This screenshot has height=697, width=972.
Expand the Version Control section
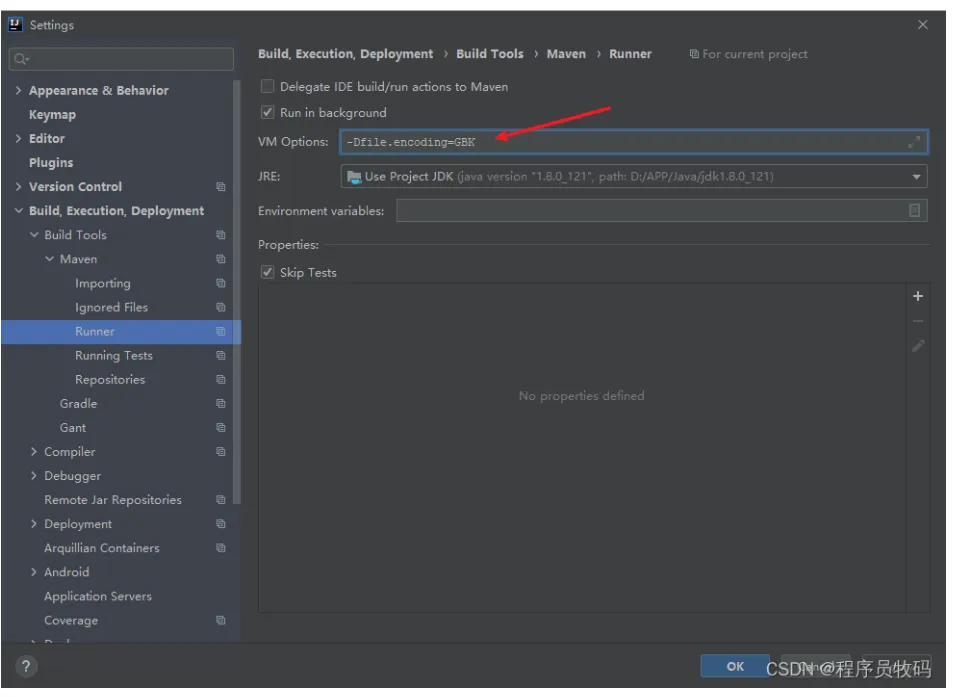point(18,187)
